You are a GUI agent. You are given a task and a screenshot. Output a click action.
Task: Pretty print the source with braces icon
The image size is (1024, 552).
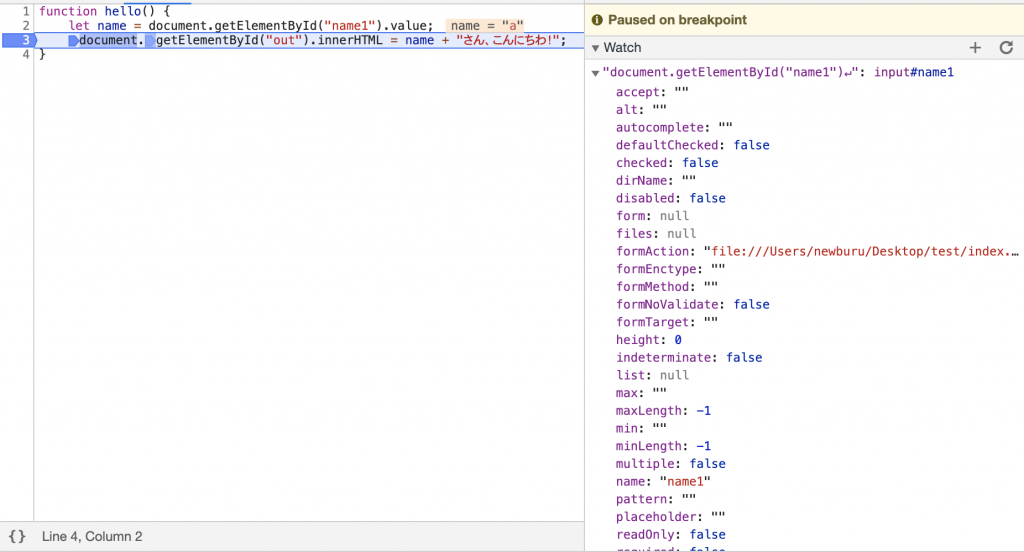click(17, 536)
